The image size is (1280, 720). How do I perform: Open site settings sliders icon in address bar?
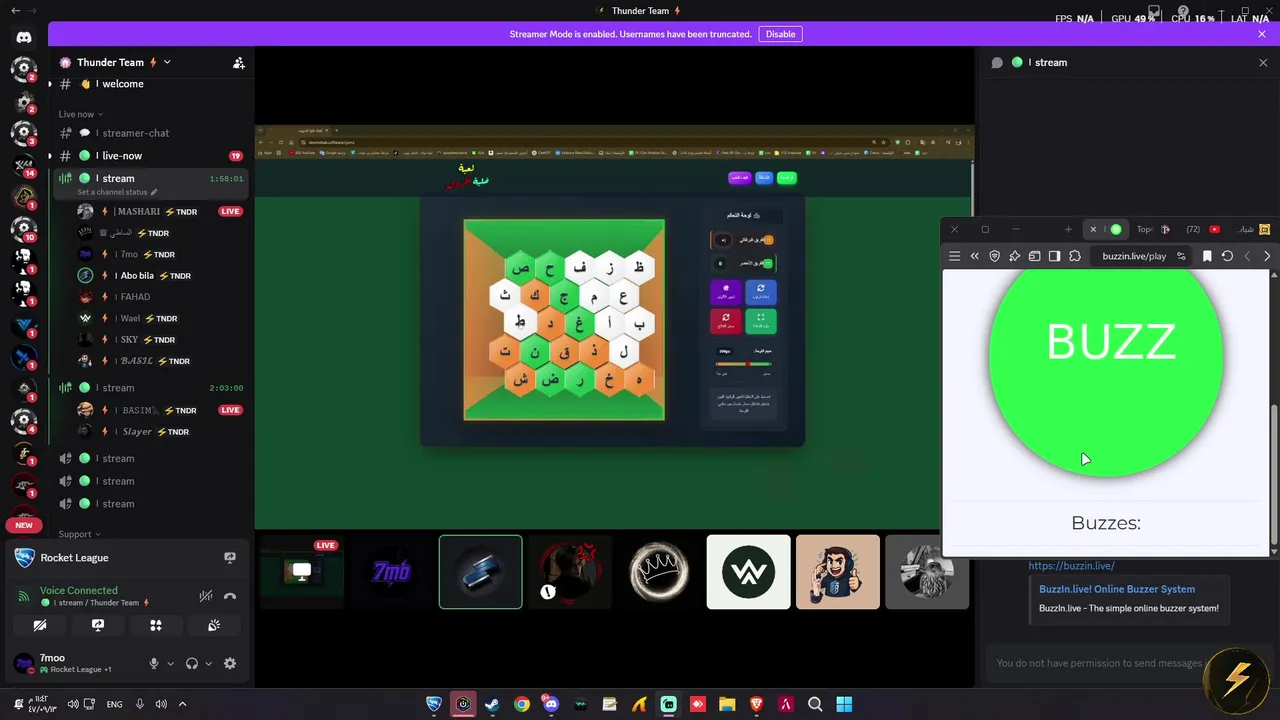point(1181,256)
